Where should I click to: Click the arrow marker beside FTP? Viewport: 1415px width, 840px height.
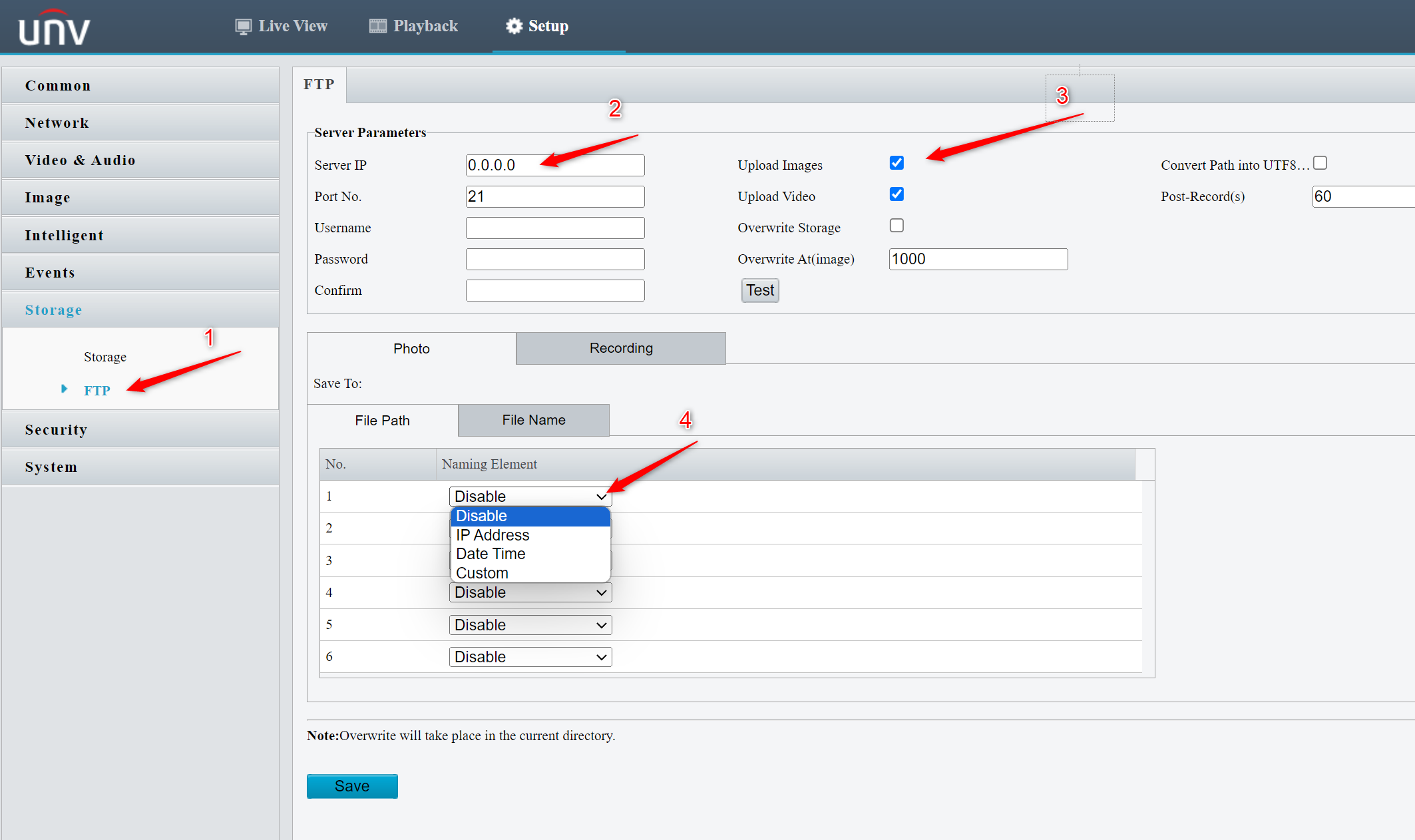pyautogui.click(x=65, y=389)
